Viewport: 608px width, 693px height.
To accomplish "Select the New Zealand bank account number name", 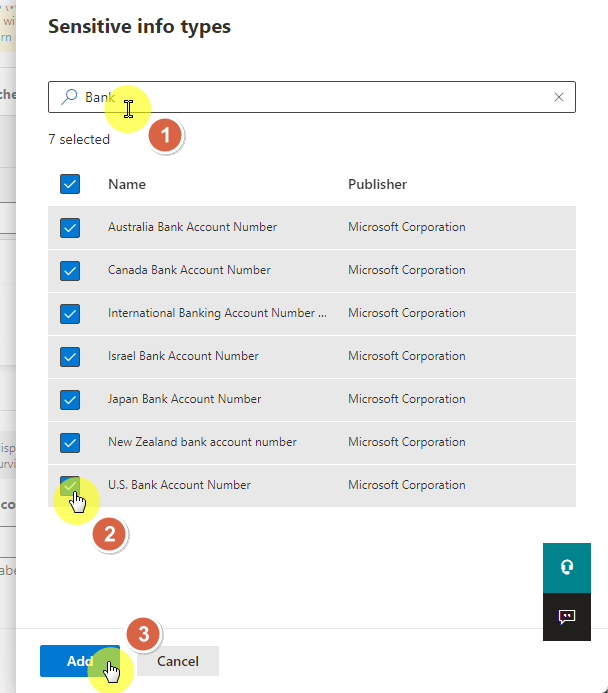I will [202, 442].
